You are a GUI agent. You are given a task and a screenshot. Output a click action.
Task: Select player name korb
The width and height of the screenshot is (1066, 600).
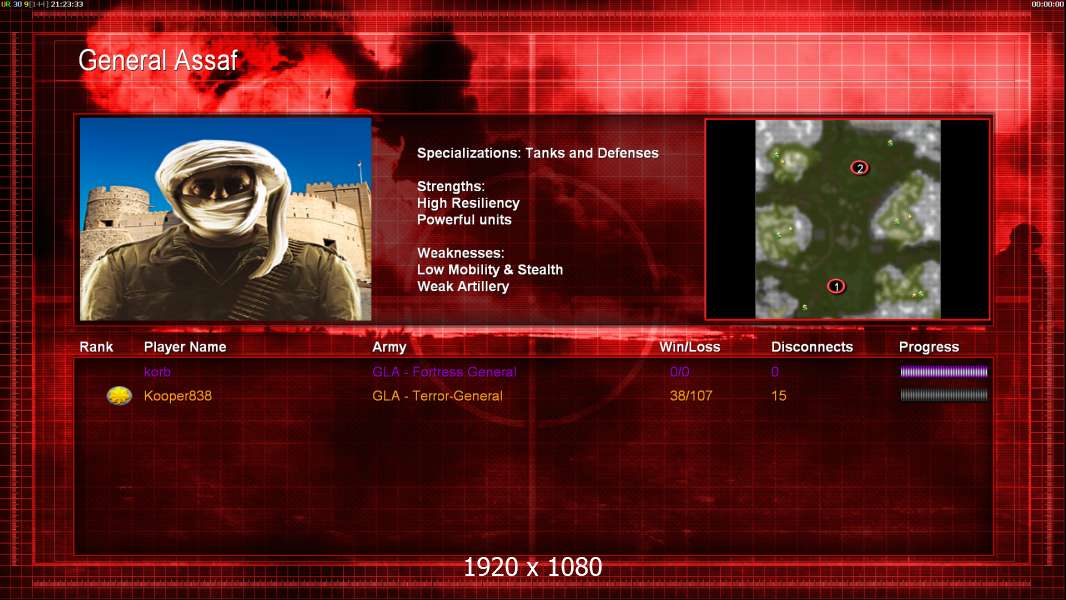(158, 372)
